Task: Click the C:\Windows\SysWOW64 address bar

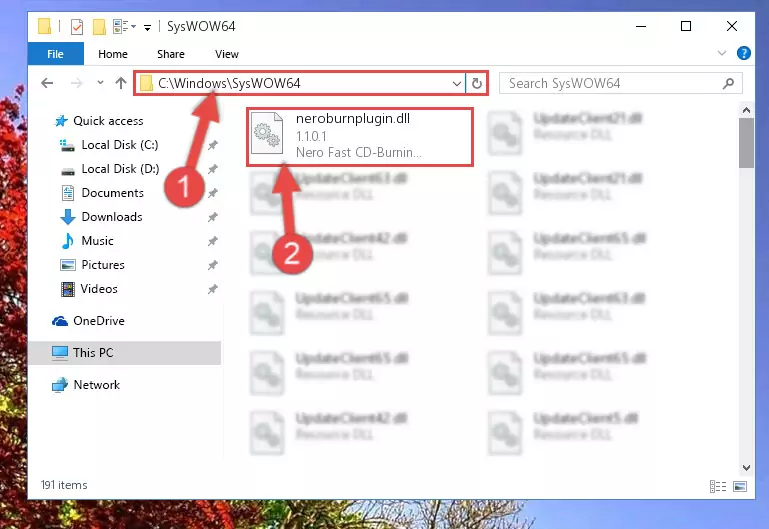Action: 299,83
